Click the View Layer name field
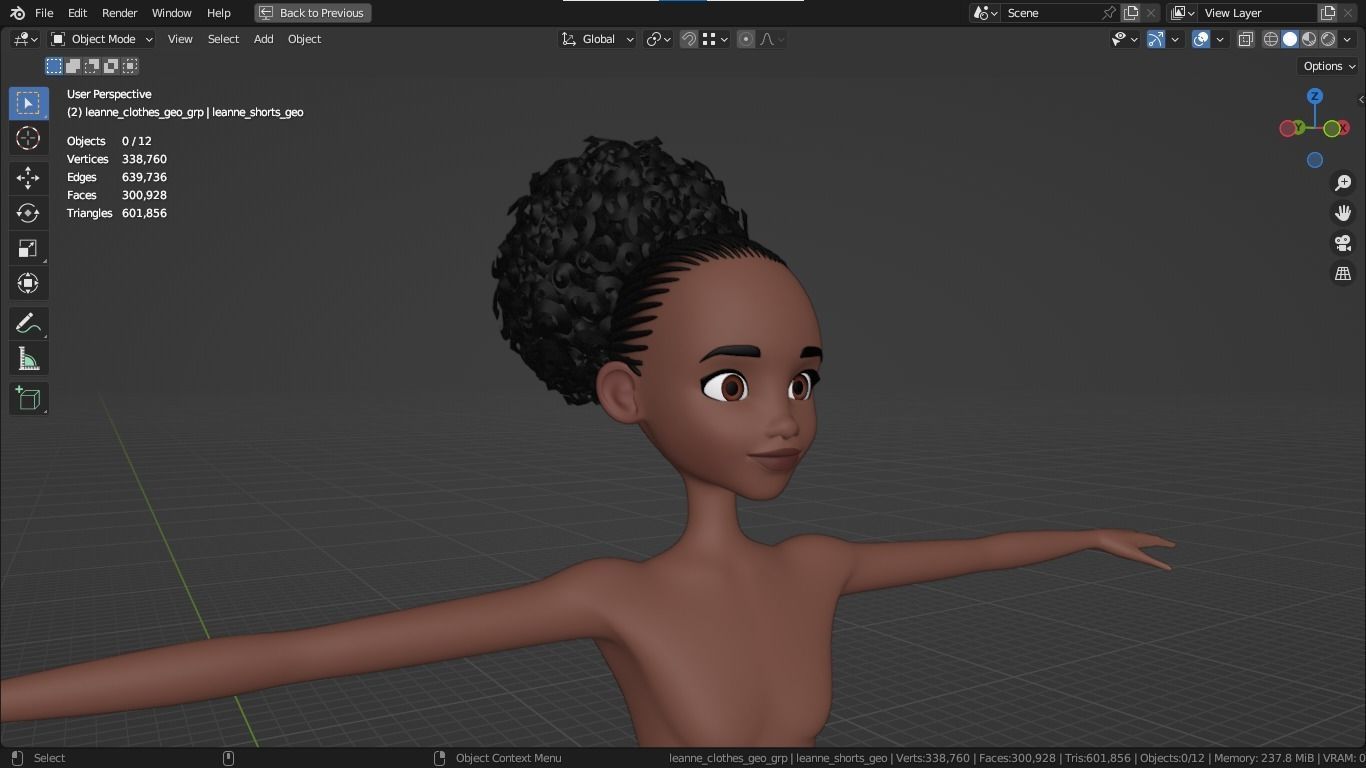 point(1259,13)
